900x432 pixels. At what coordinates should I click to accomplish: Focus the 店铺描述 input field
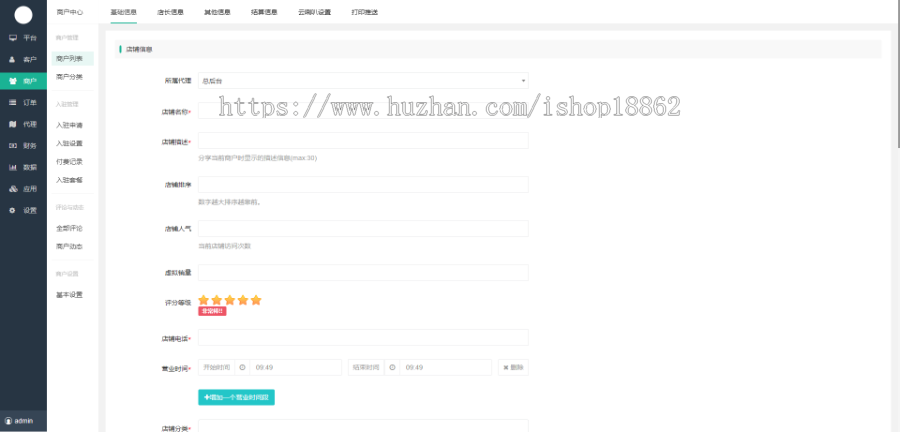pyautogui.click(x=363, y=141)
